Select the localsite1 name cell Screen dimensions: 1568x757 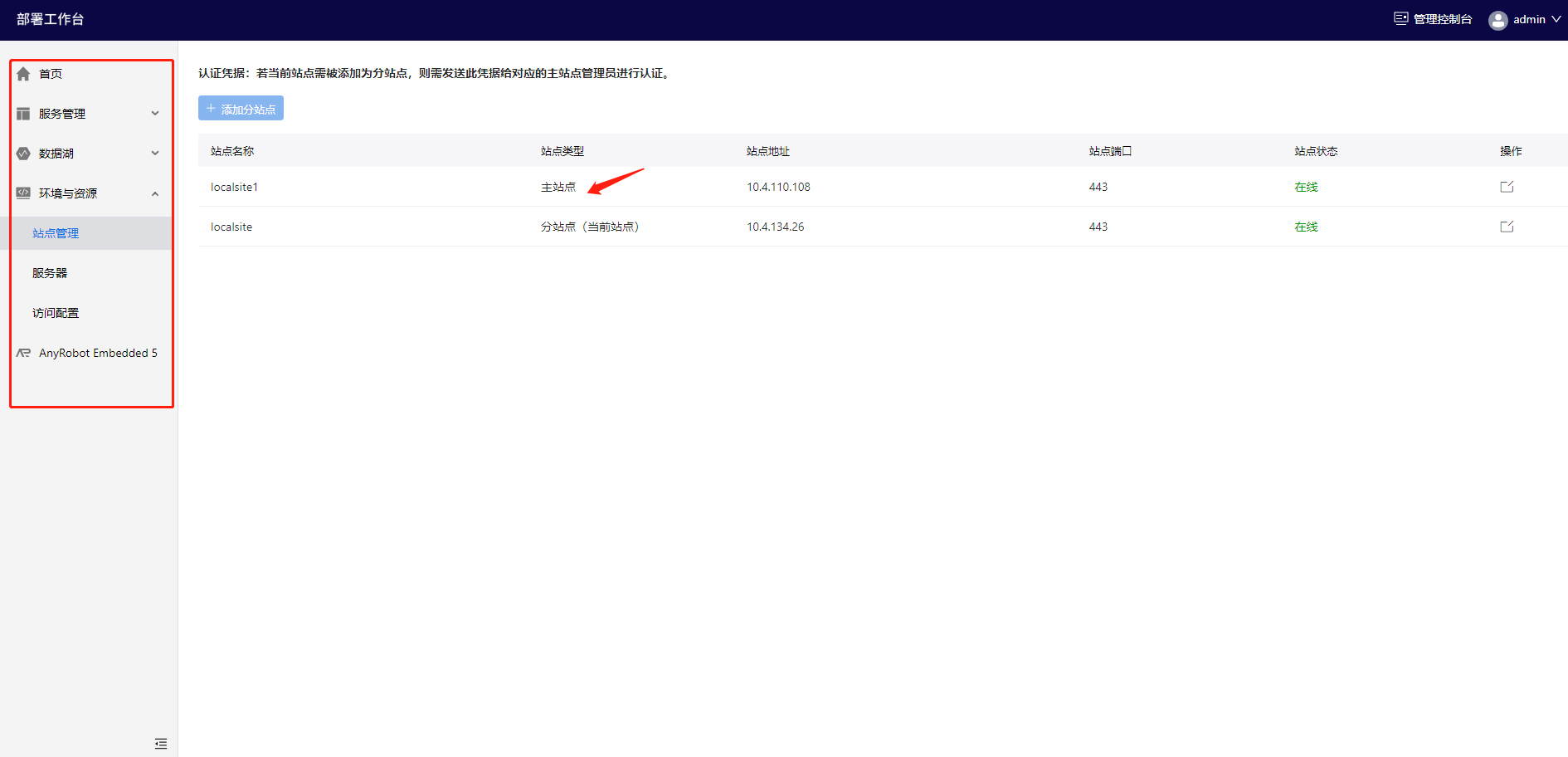[235, 187]
